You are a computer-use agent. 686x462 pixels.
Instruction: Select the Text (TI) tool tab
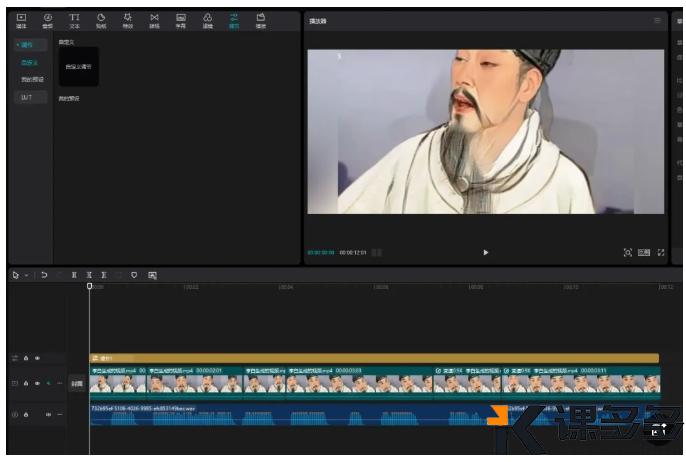click(74, 20)
